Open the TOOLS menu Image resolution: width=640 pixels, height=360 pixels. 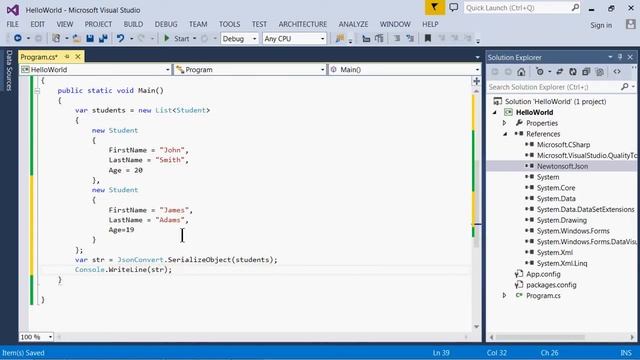[x=229, y=24]
